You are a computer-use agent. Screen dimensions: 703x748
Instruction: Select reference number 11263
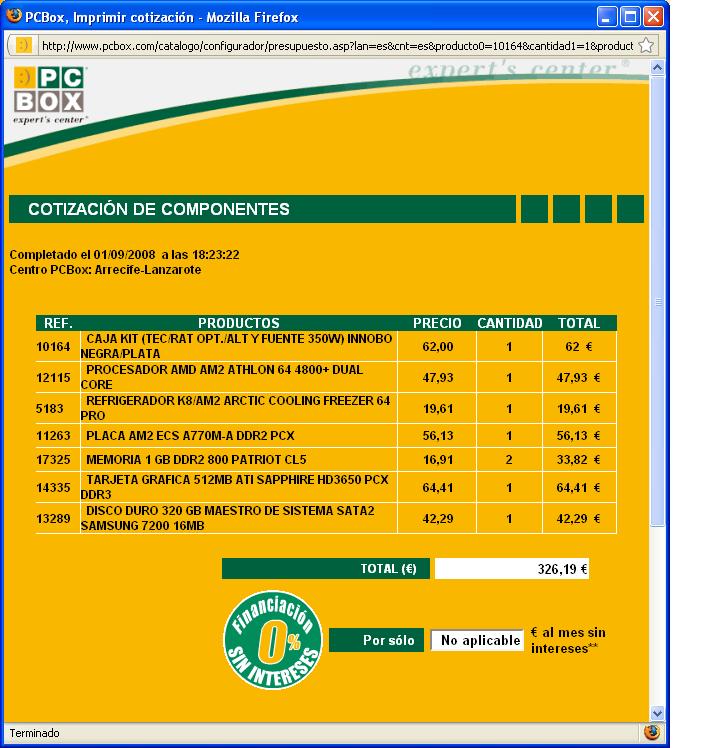[53, 436]
